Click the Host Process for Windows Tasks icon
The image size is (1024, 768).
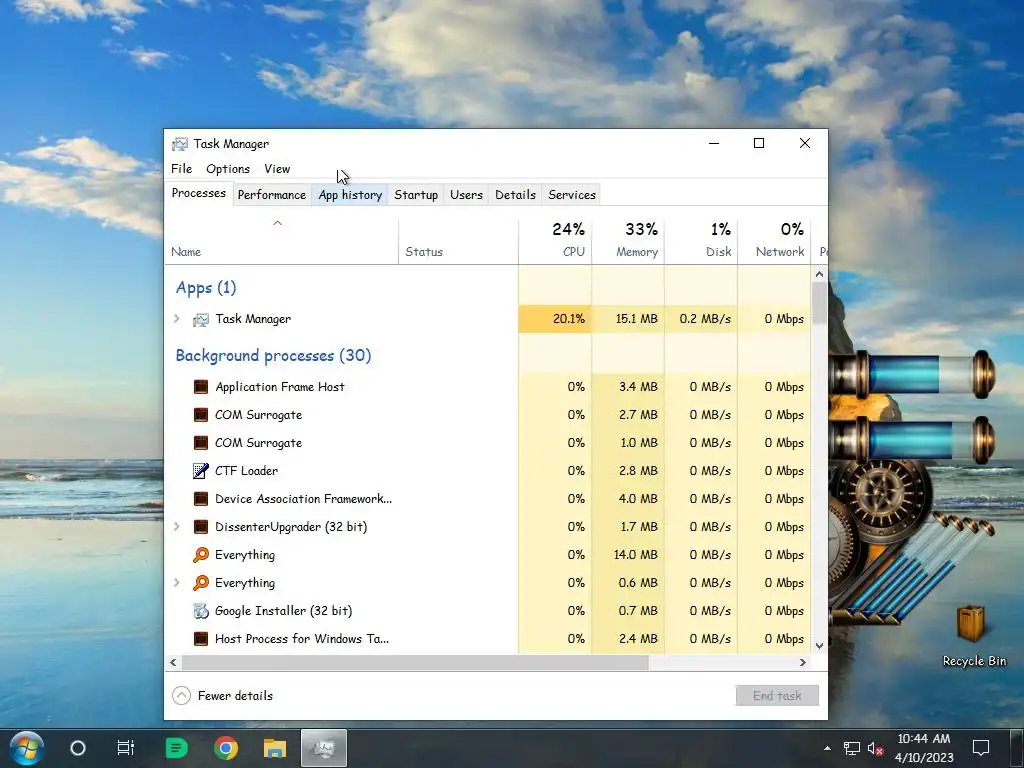pyautogui.click(x=200, y=639)
